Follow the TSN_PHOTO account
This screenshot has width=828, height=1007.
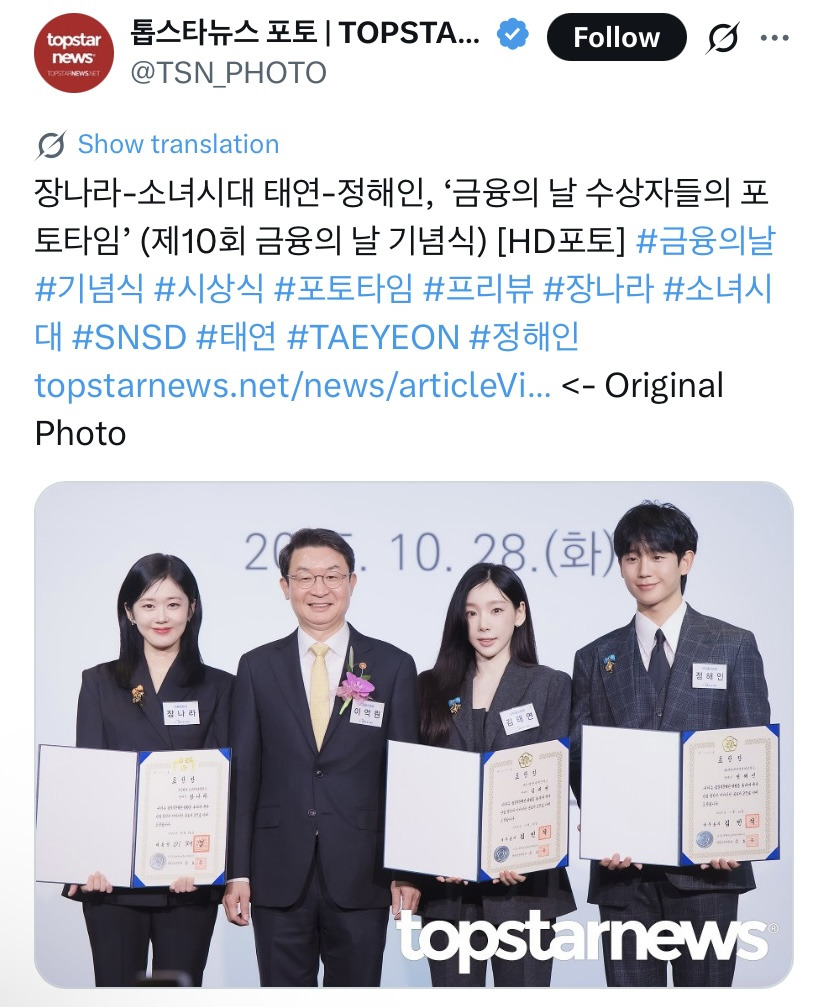tap(616, 37)
